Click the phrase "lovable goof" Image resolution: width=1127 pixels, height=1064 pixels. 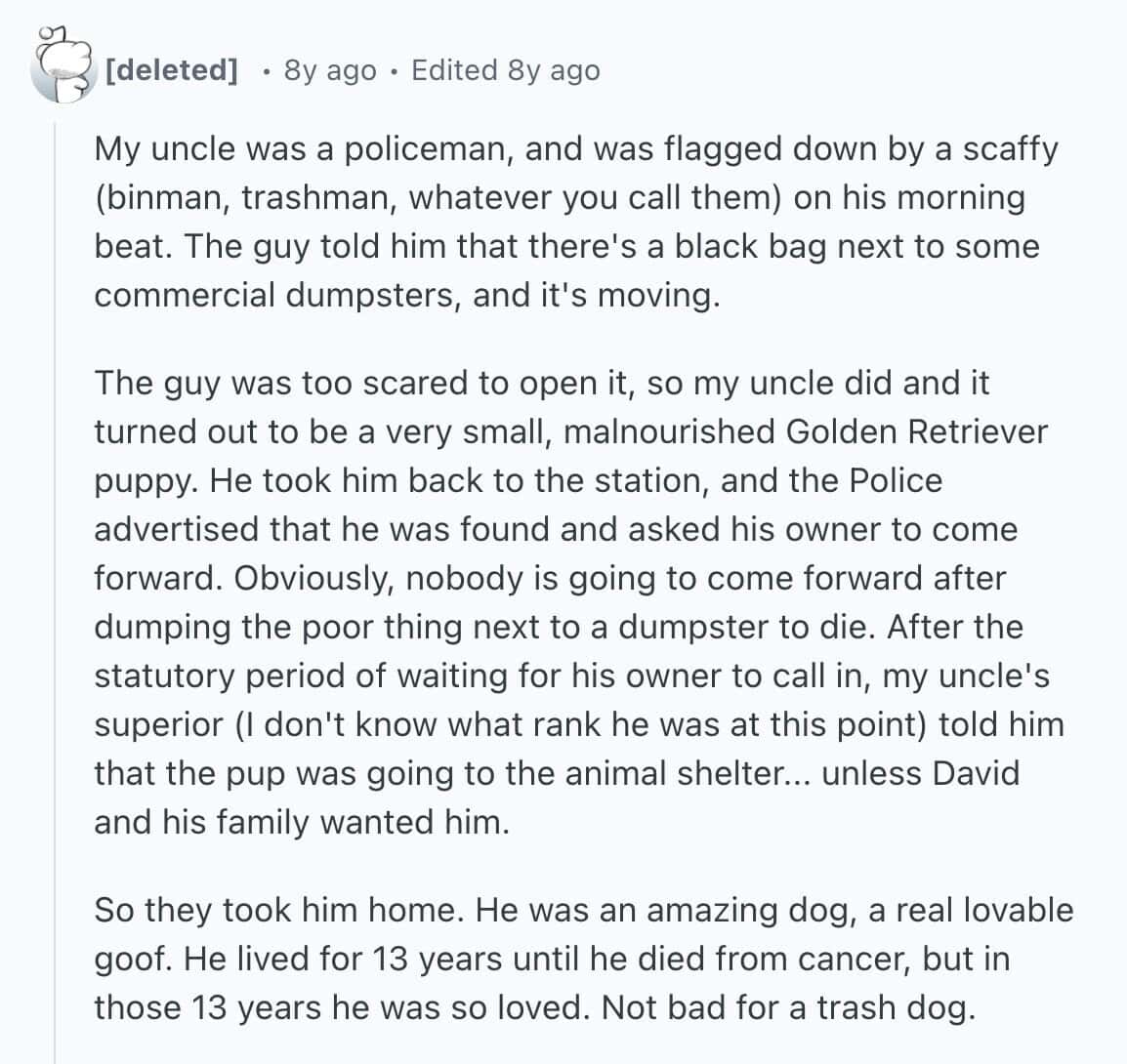pos(1016,910)
